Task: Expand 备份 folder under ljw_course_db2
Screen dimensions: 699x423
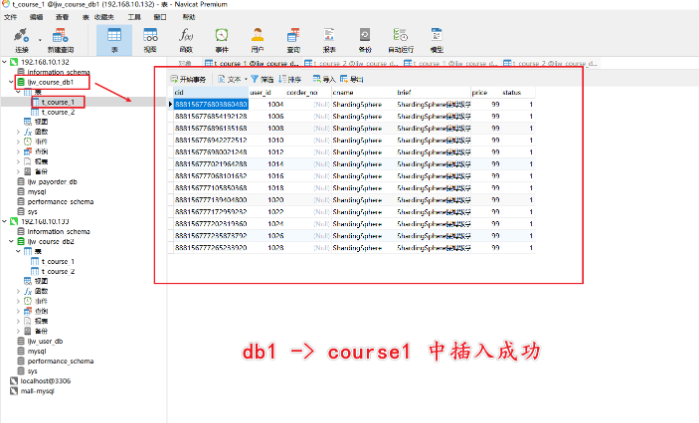Action: (18, 331)
